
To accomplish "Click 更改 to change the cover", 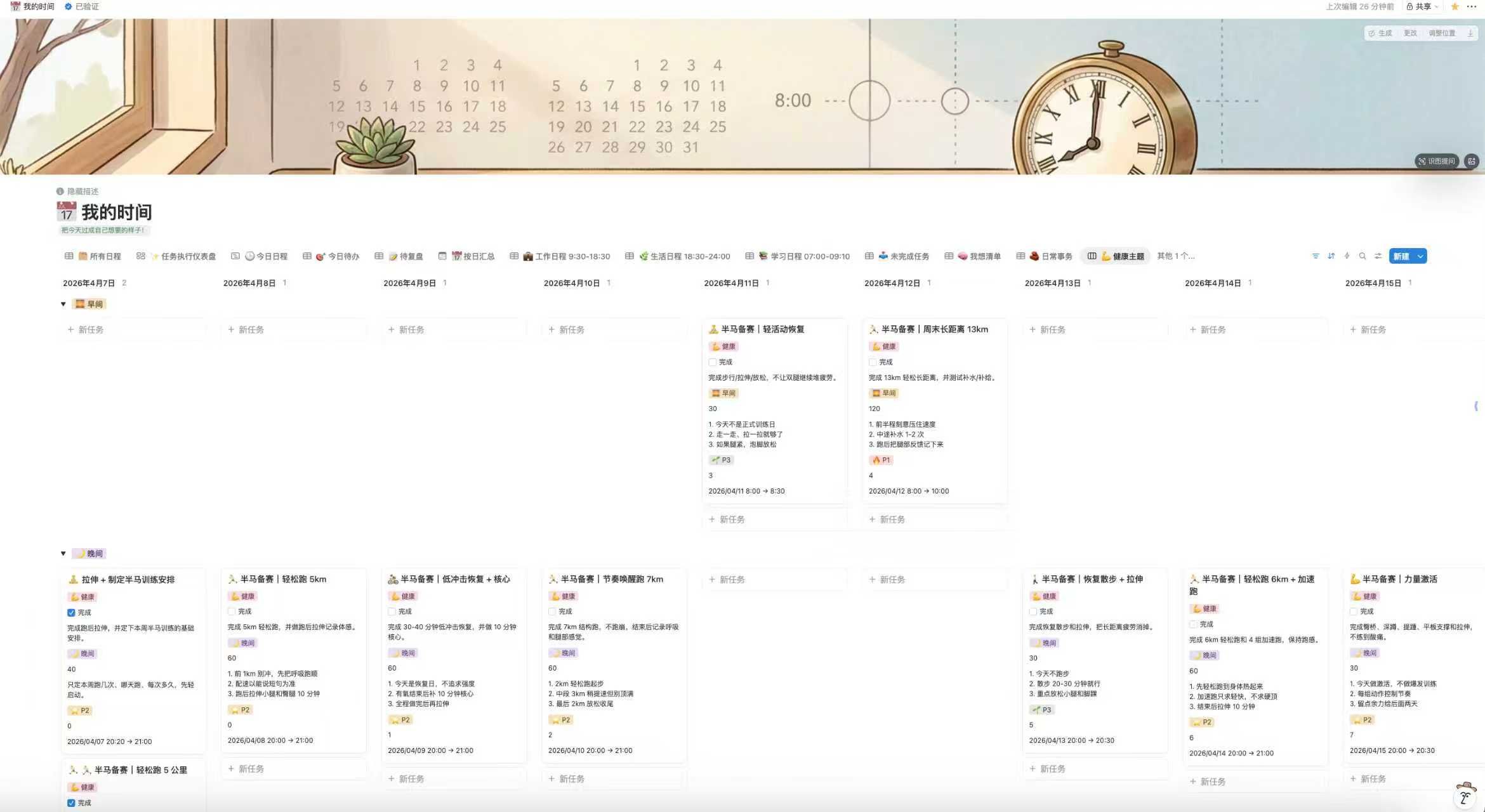I will point(1410,33).
